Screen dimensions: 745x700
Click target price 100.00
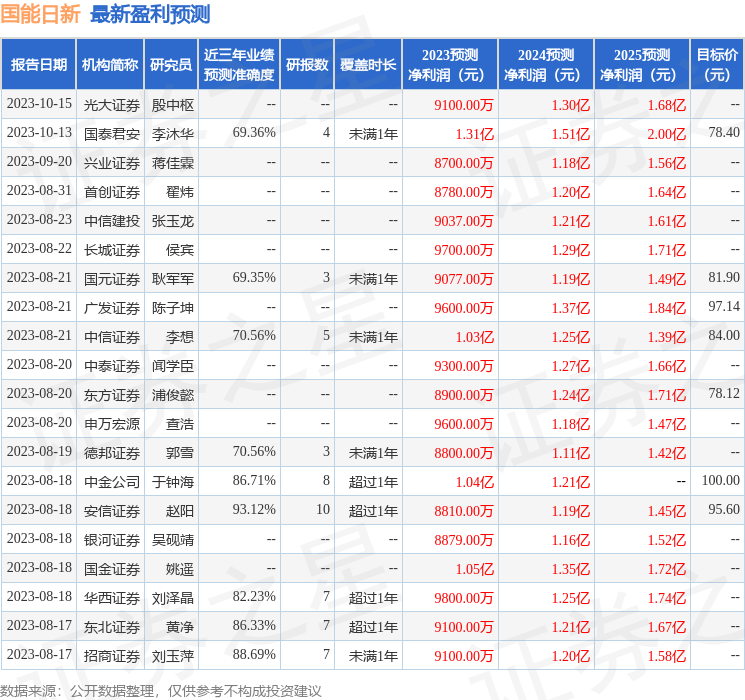tap(721, 480)
